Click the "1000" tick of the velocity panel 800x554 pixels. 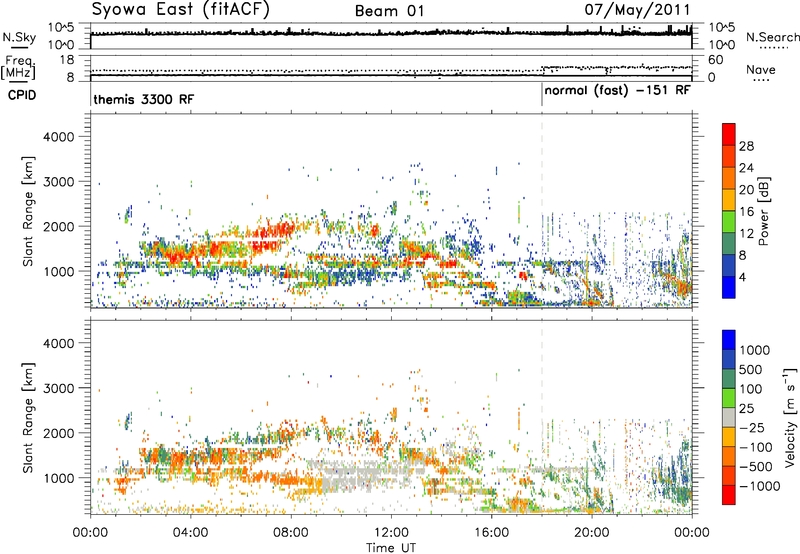coord(58,478)
